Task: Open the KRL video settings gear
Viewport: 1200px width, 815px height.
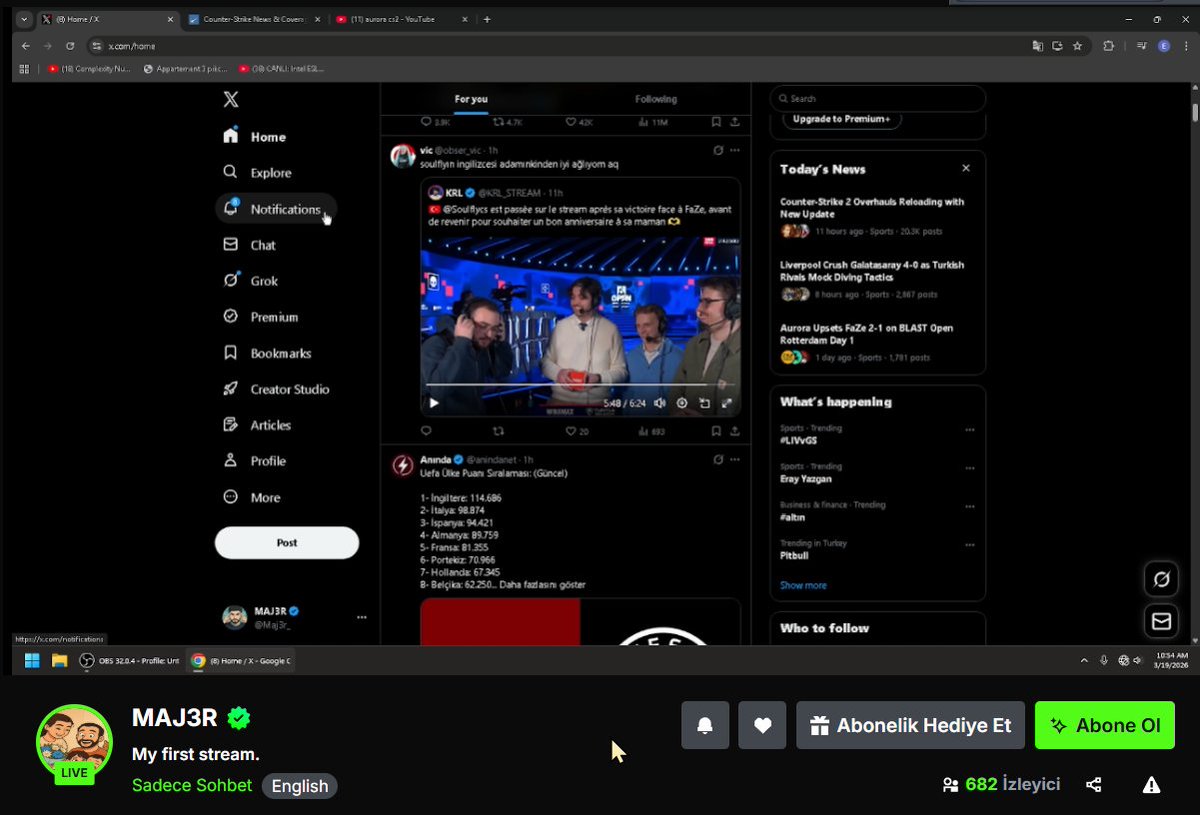Action: click(682, 403)
